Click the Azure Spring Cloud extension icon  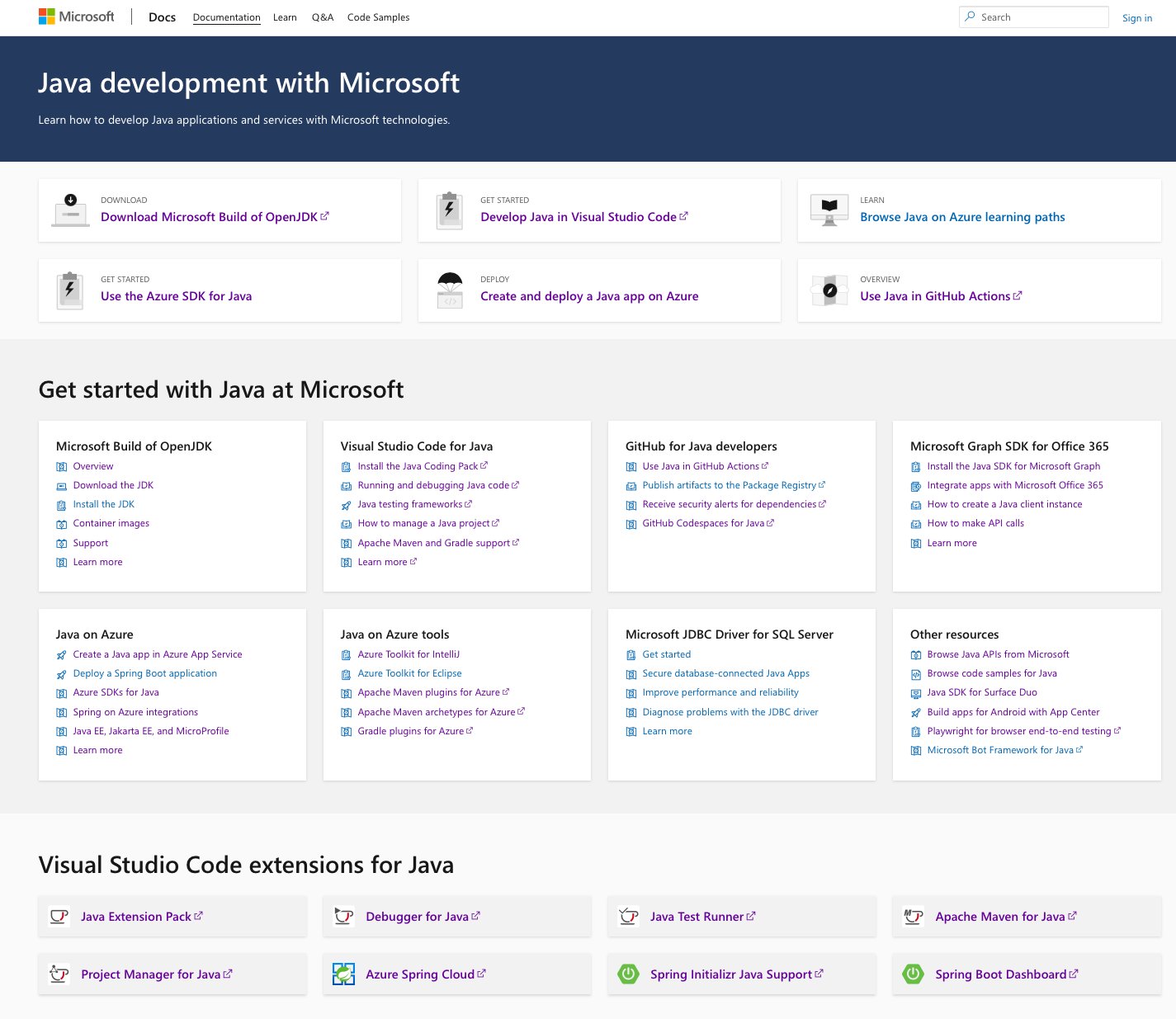[343, 974]
